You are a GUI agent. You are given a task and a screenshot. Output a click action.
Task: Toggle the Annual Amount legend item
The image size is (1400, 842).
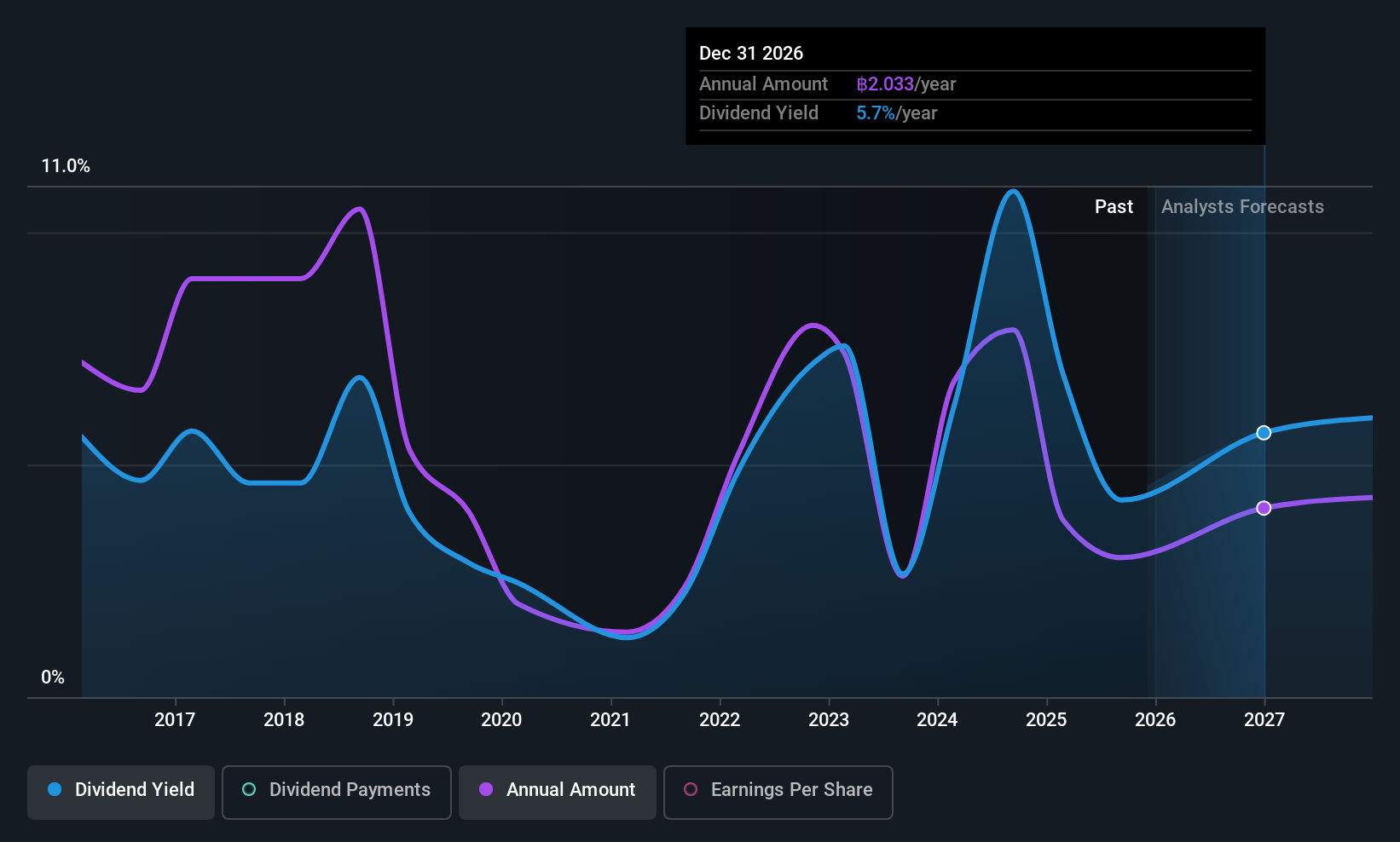tap(557, 791)
